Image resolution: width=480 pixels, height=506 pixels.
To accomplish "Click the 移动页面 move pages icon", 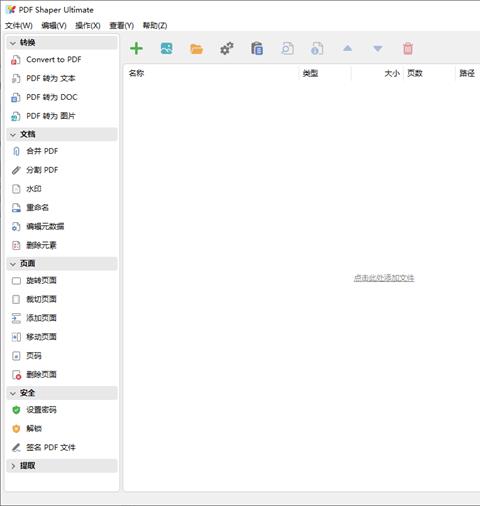I will 16,337.
